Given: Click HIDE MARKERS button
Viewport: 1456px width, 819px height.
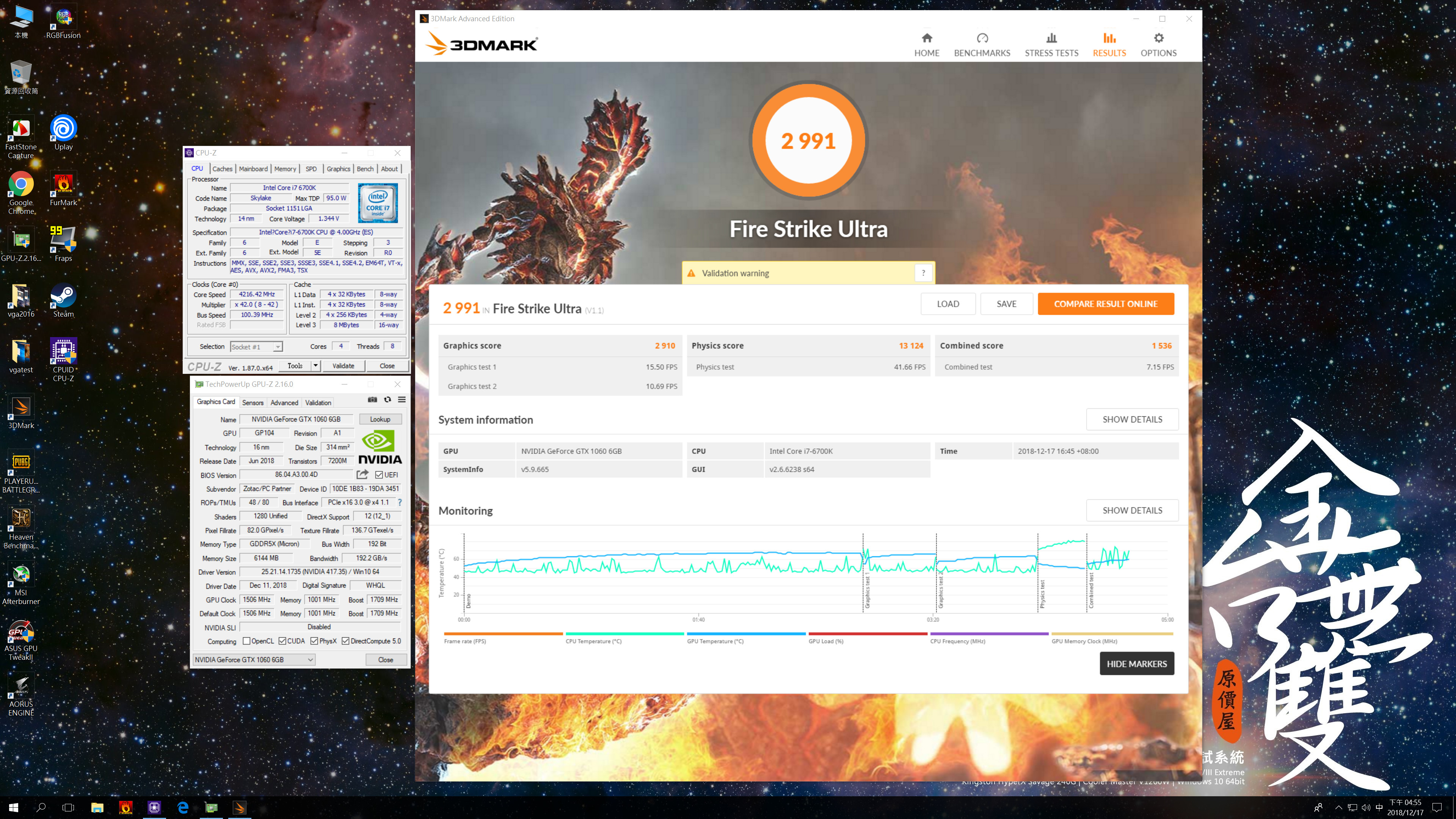Looking at the screenshot, I should pyautogui.click(x=1137, y=664).
